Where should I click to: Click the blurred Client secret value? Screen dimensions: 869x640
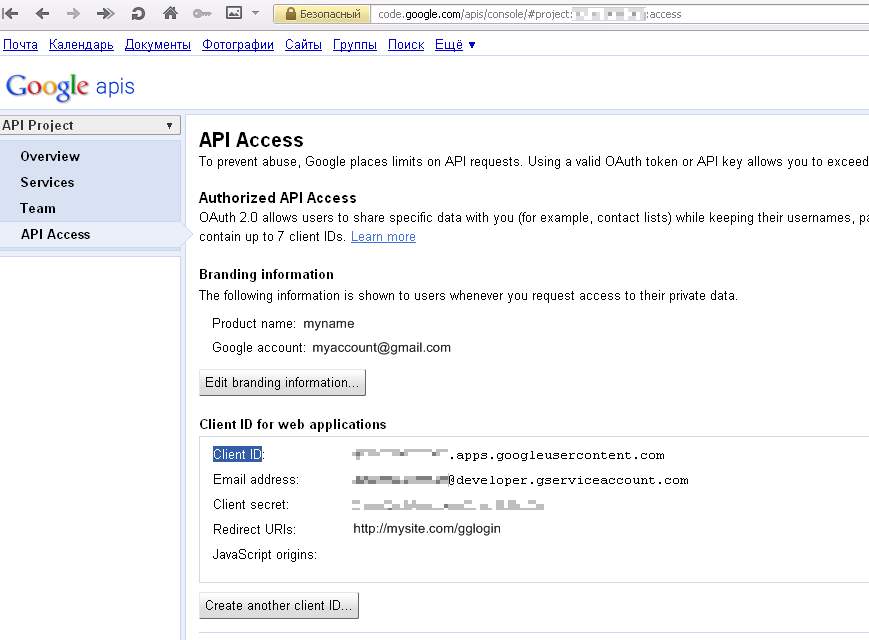pyautogui.click(x=448, y=505)
